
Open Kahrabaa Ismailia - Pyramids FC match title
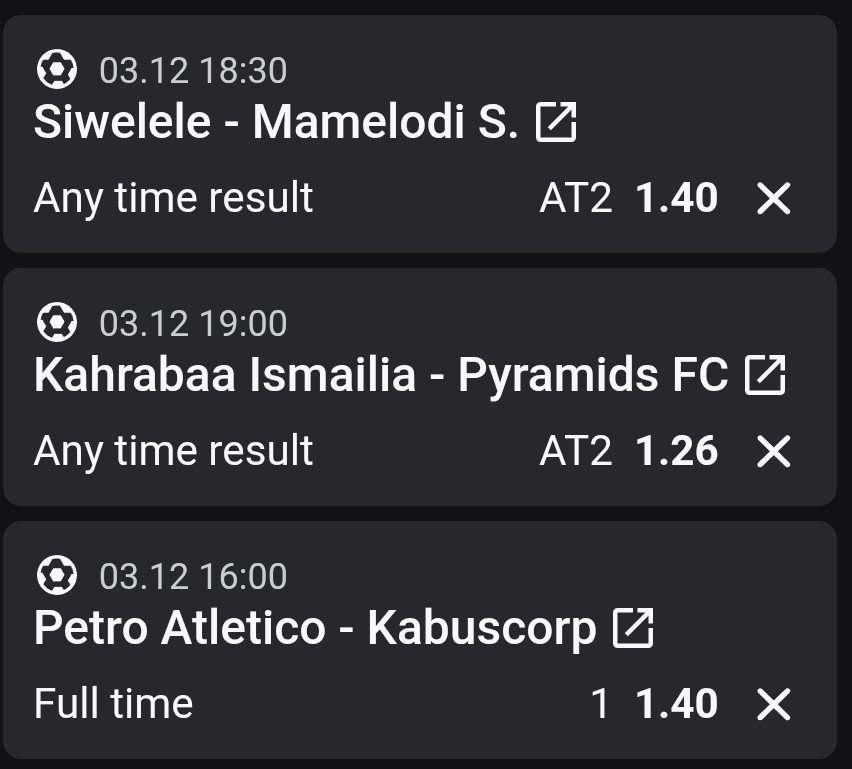(x=380, y=376)
